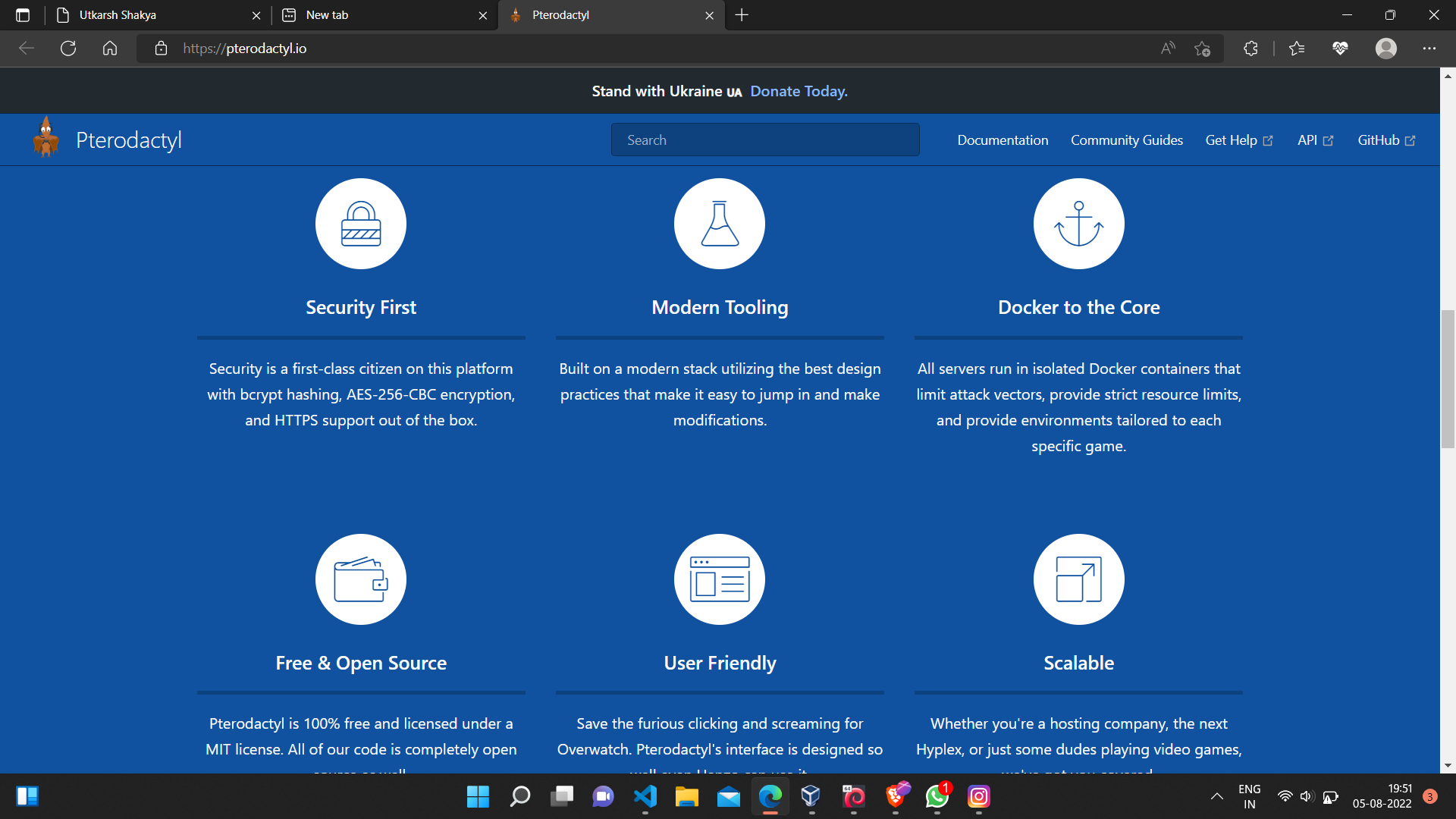Open taskbar Search icon
The image size is (1456, 819).
point(520,796)
